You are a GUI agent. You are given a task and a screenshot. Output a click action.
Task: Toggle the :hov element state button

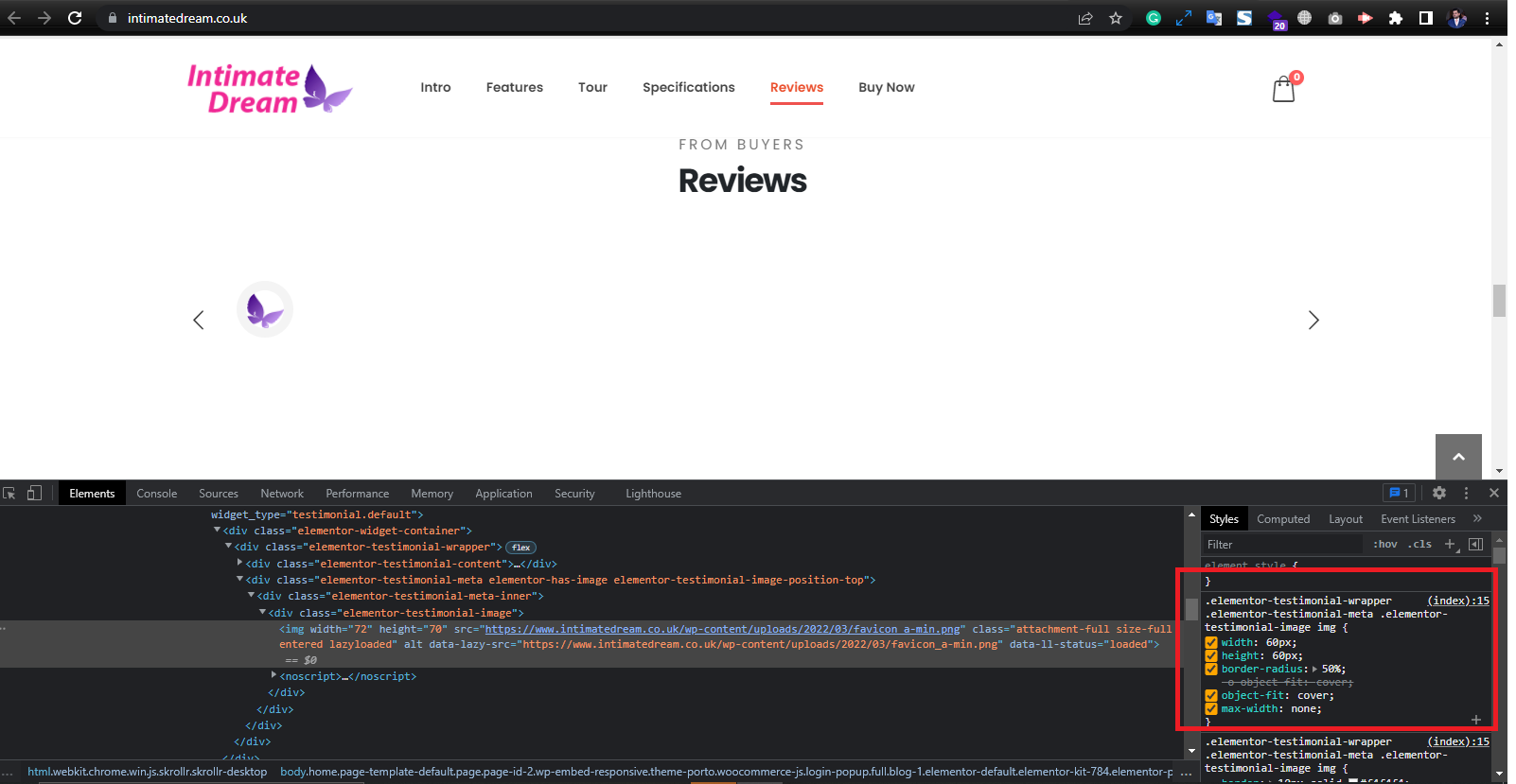click(1385, 544)
